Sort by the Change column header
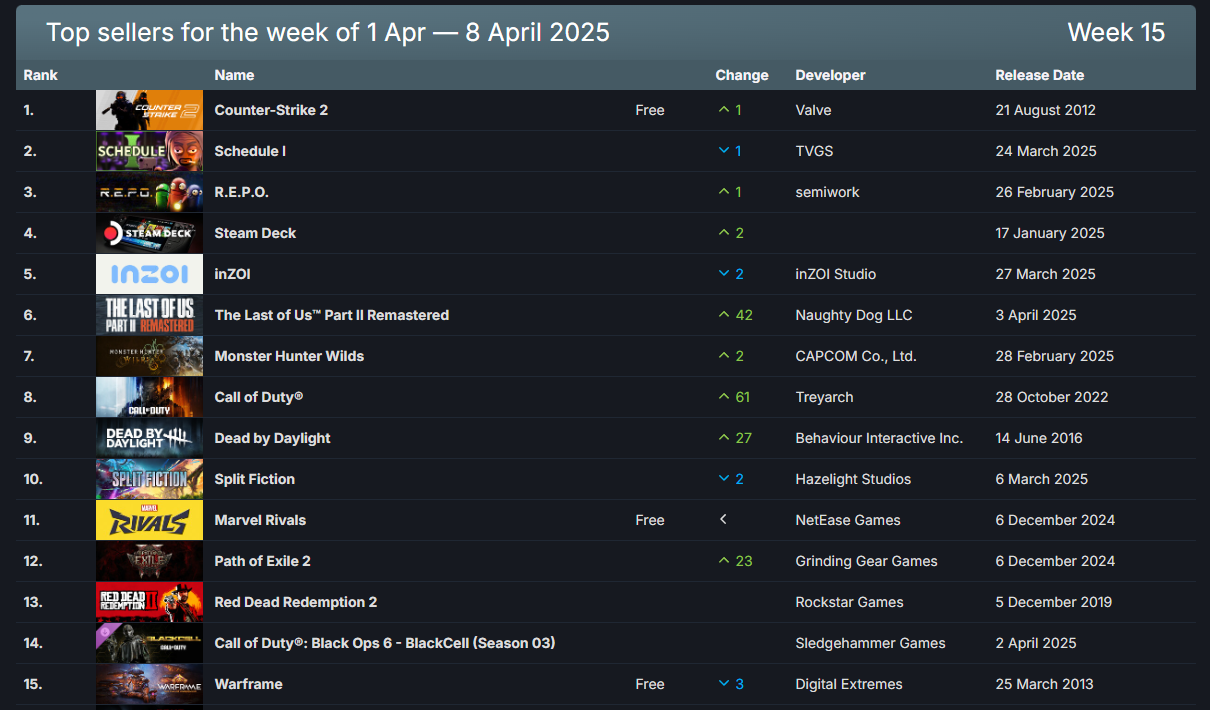 click(742, 75)
